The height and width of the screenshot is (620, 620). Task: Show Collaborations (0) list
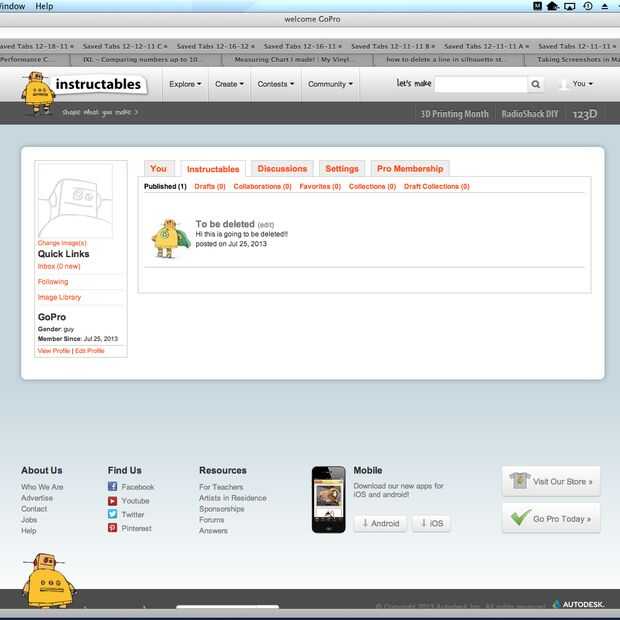[262, 186]
